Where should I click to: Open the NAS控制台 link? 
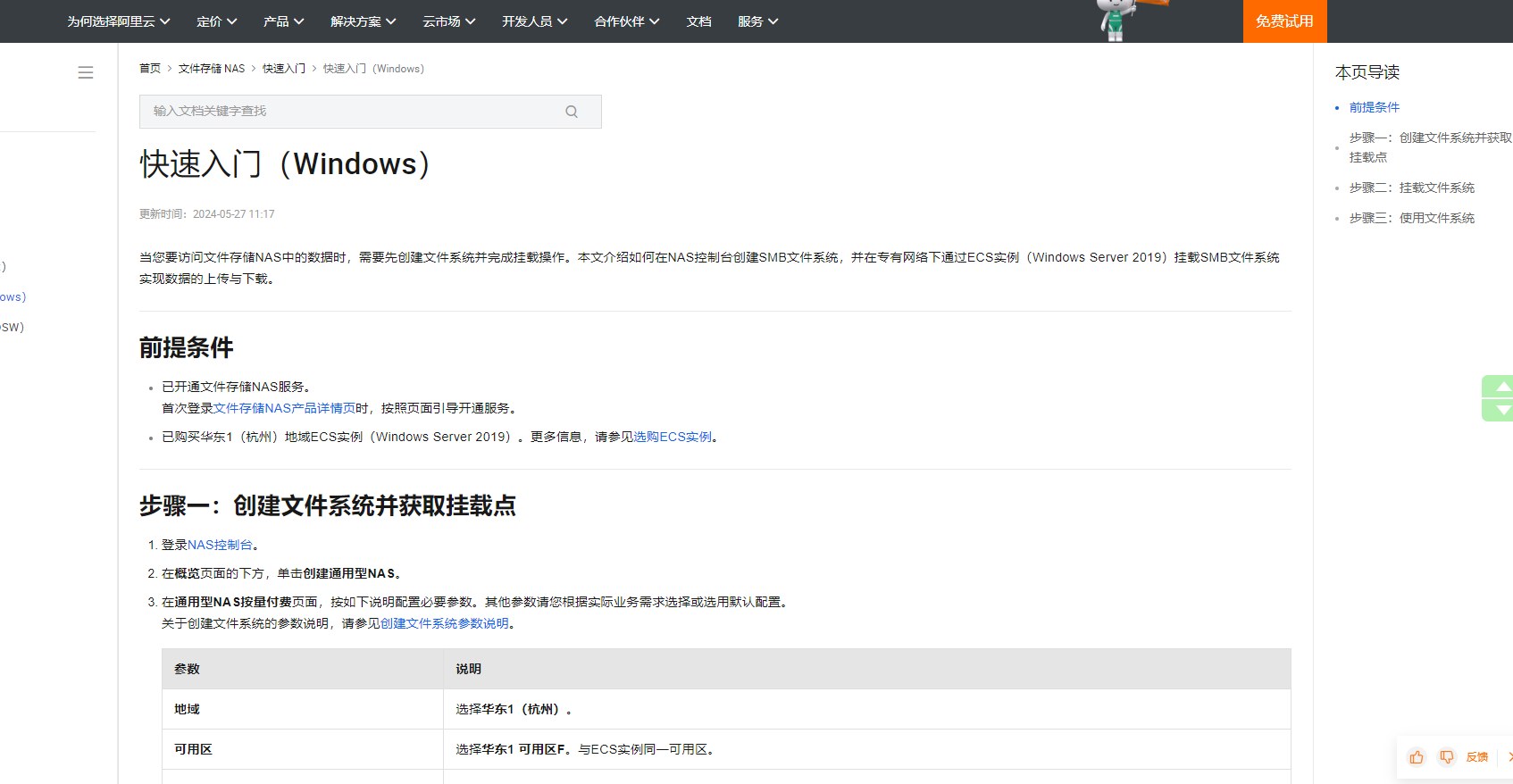220,545
